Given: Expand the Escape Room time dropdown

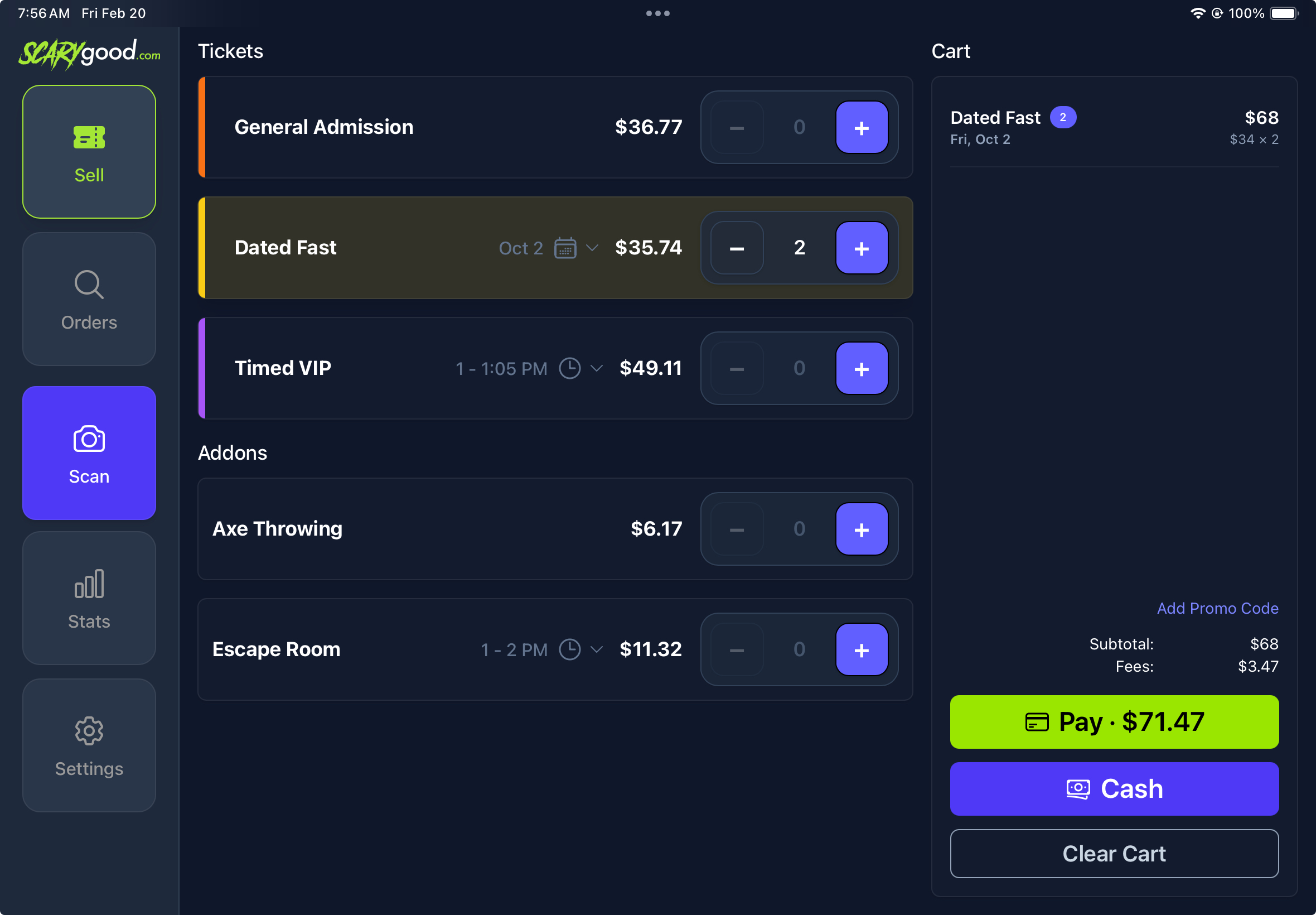Looking at the screenshot, I should tap(598, 649).
